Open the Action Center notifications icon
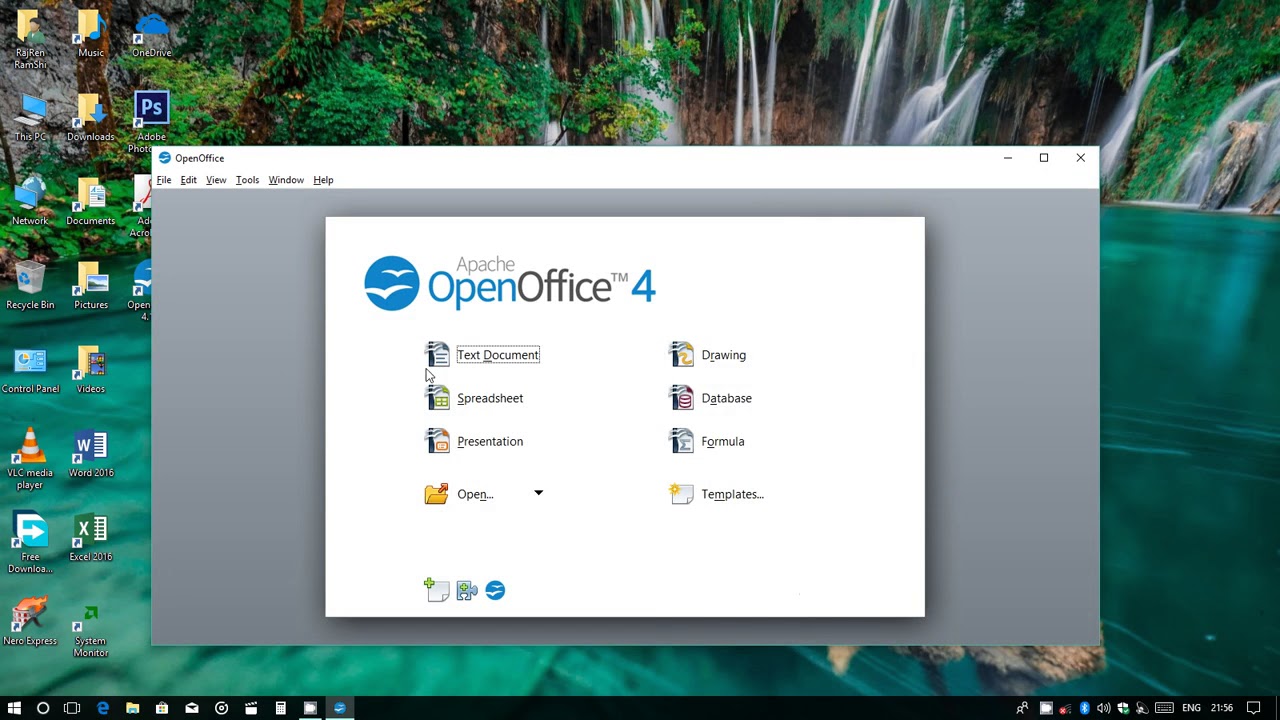Image resolution: width=1280 pixels, height=720 pixels. pos(1254,708)
